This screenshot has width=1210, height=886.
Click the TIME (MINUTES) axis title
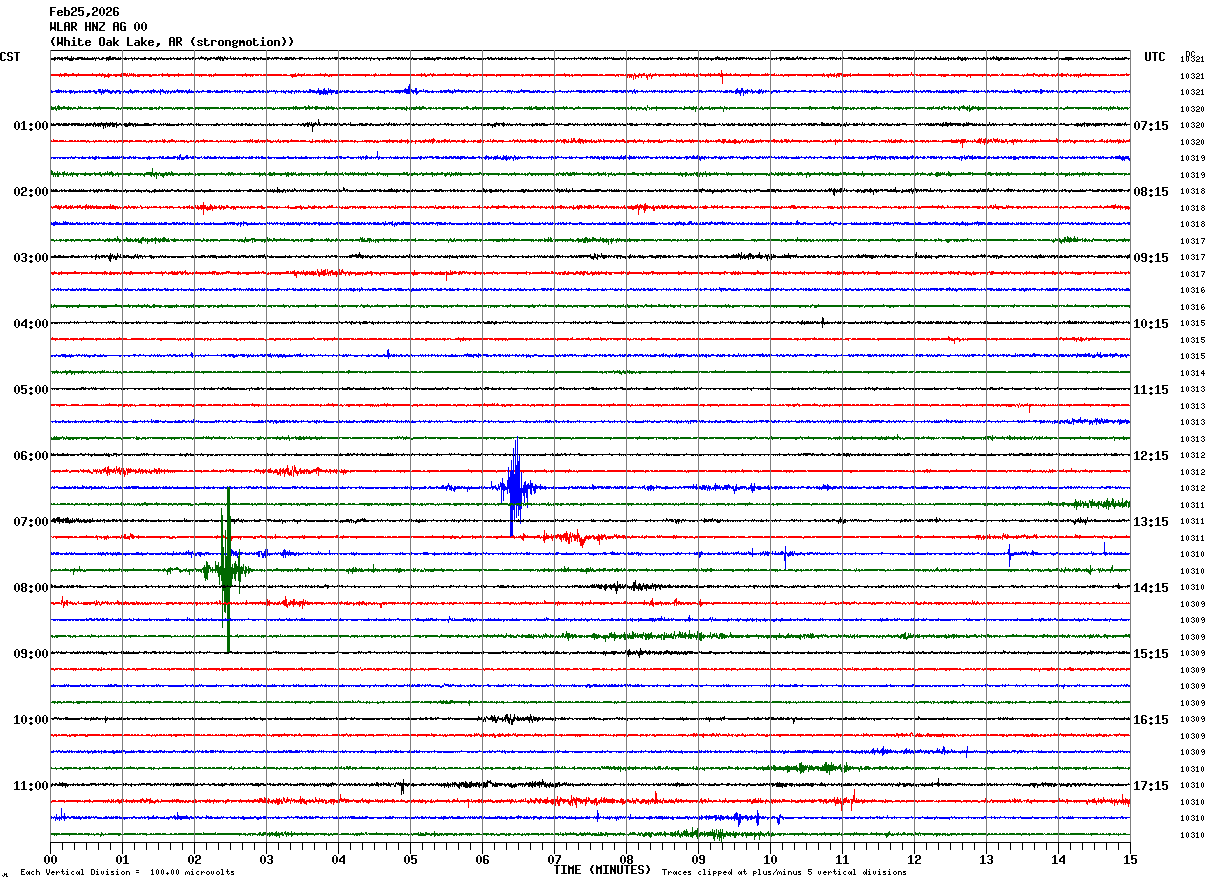tap(602, 870)
